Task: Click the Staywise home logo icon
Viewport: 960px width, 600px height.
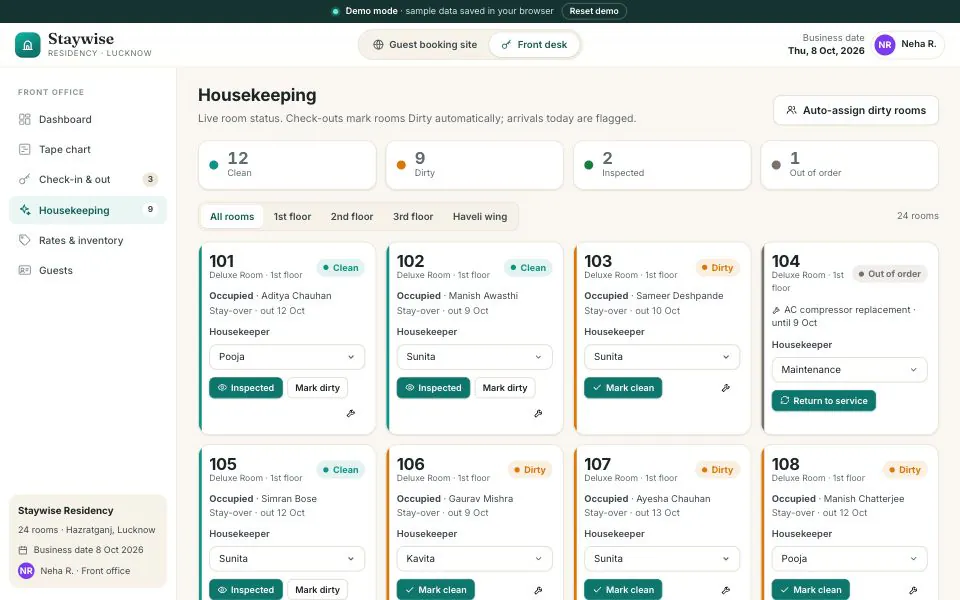Action: point(28,45)
